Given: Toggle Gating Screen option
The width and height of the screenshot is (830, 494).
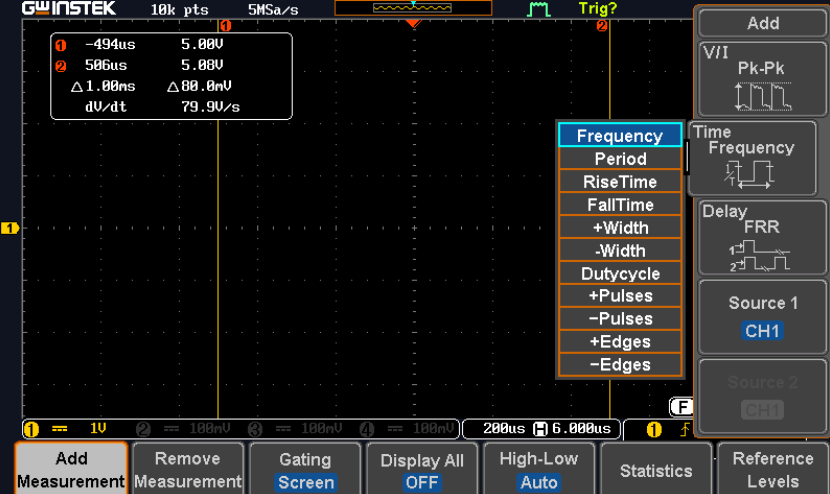Looking at the screenshot, I should point(305,471).
